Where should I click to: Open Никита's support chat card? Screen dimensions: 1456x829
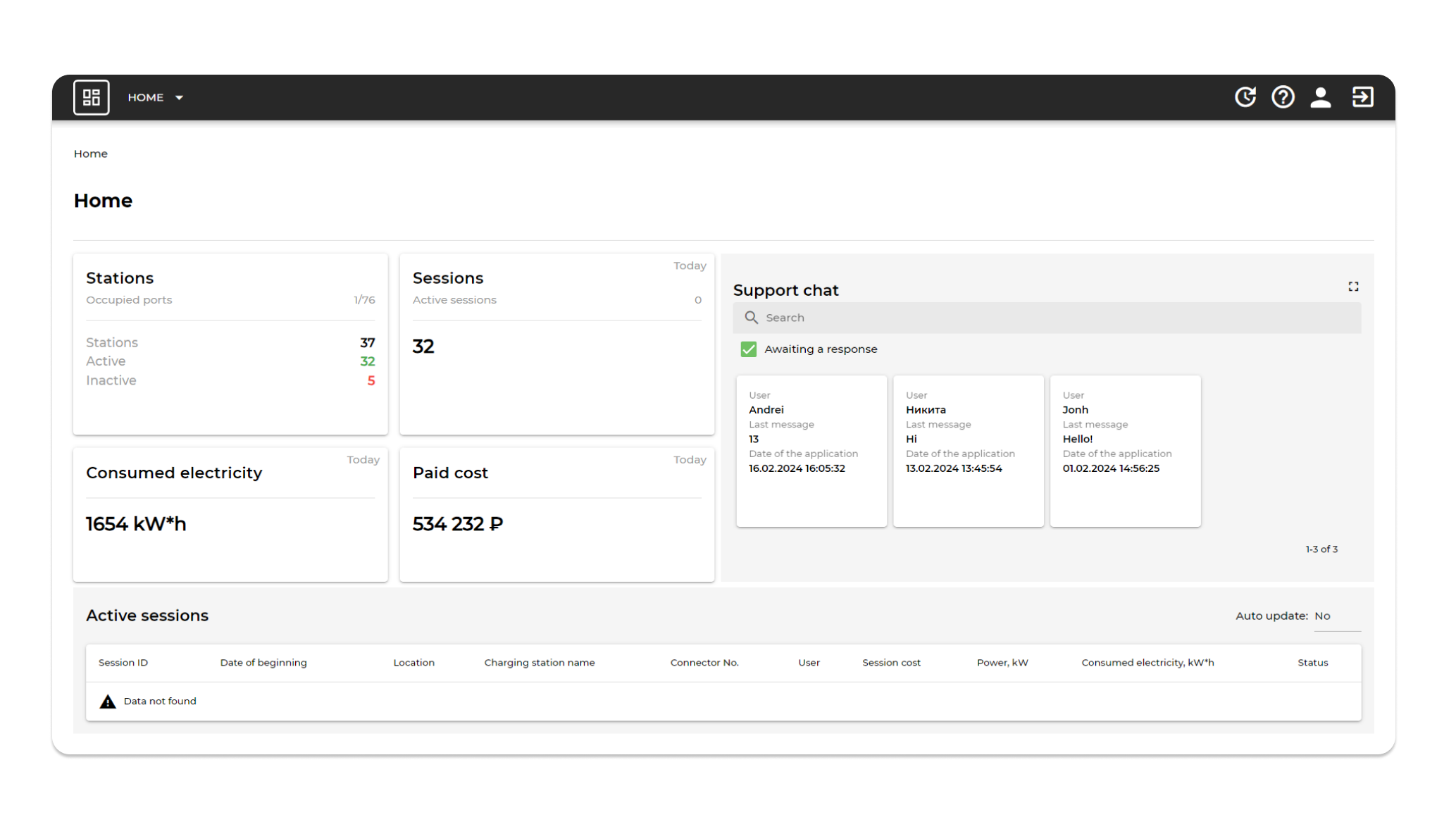pyautogui.click(x=968, y=451)
